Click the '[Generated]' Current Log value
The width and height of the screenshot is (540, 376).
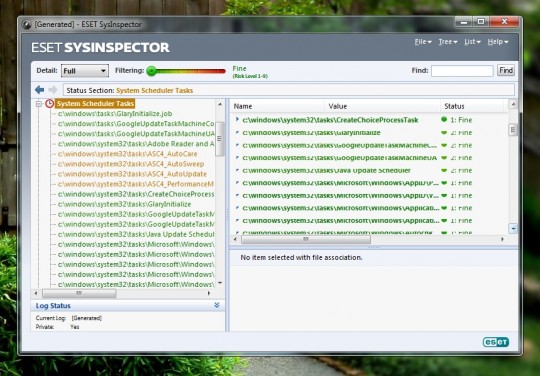[x=86, y=318]
